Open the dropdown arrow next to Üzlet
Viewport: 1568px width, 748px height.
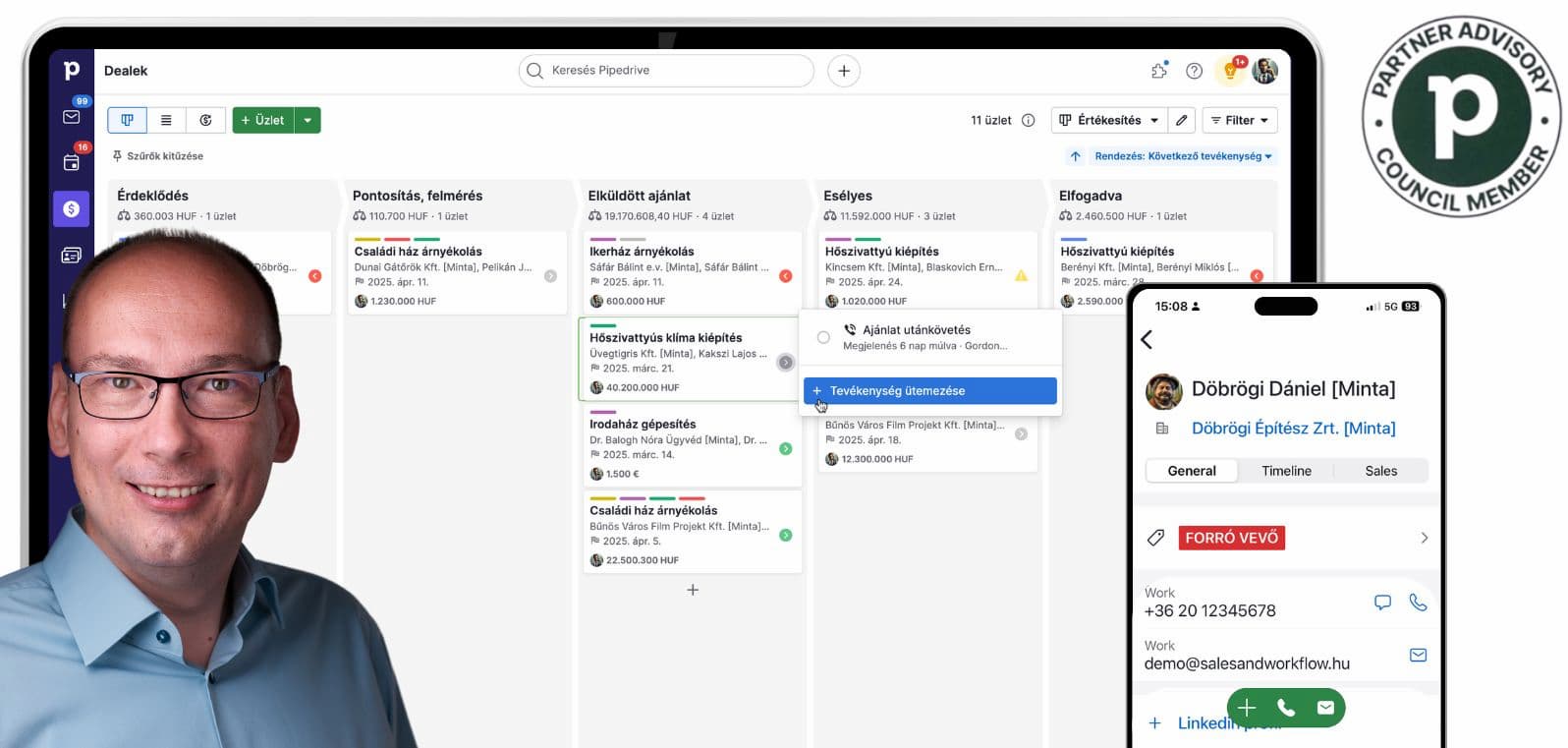308,120
